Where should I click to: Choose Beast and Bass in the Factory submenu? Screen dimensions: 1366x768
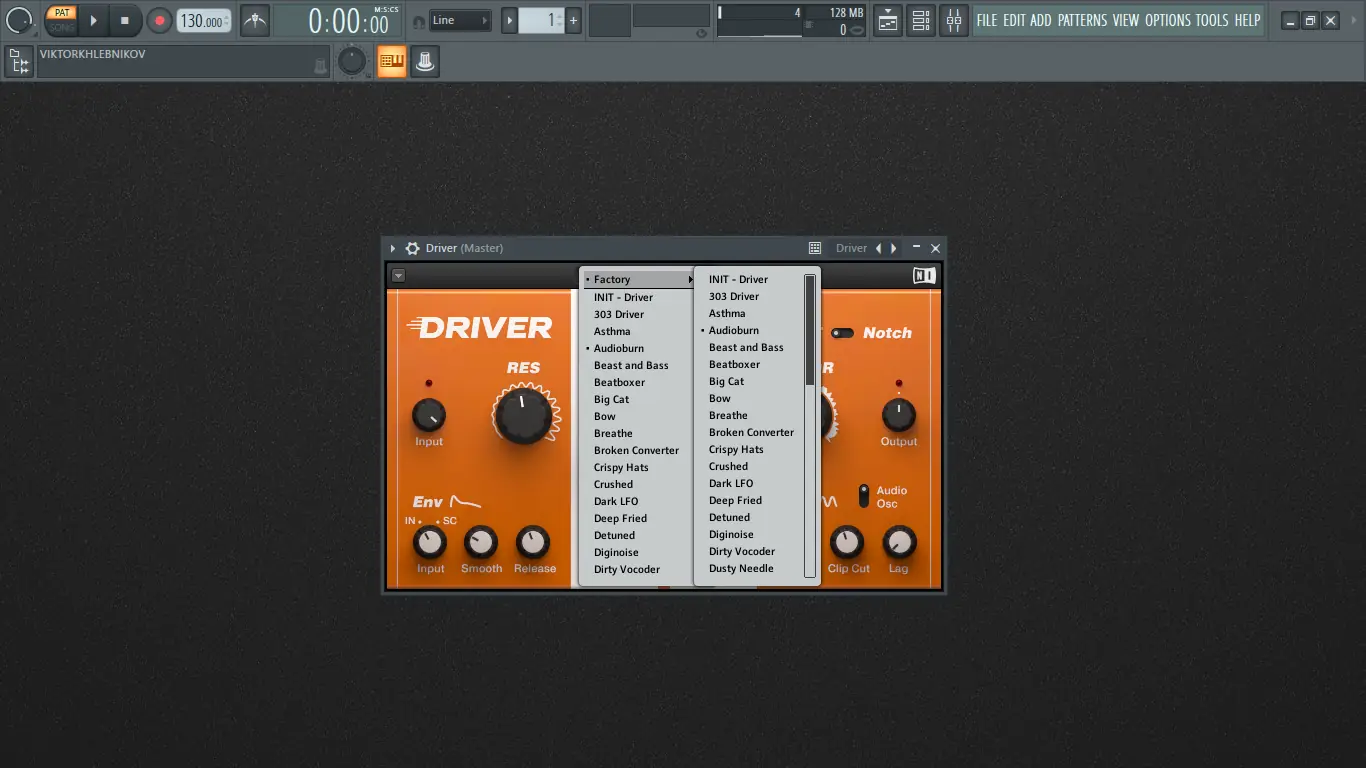click(750, 347)
